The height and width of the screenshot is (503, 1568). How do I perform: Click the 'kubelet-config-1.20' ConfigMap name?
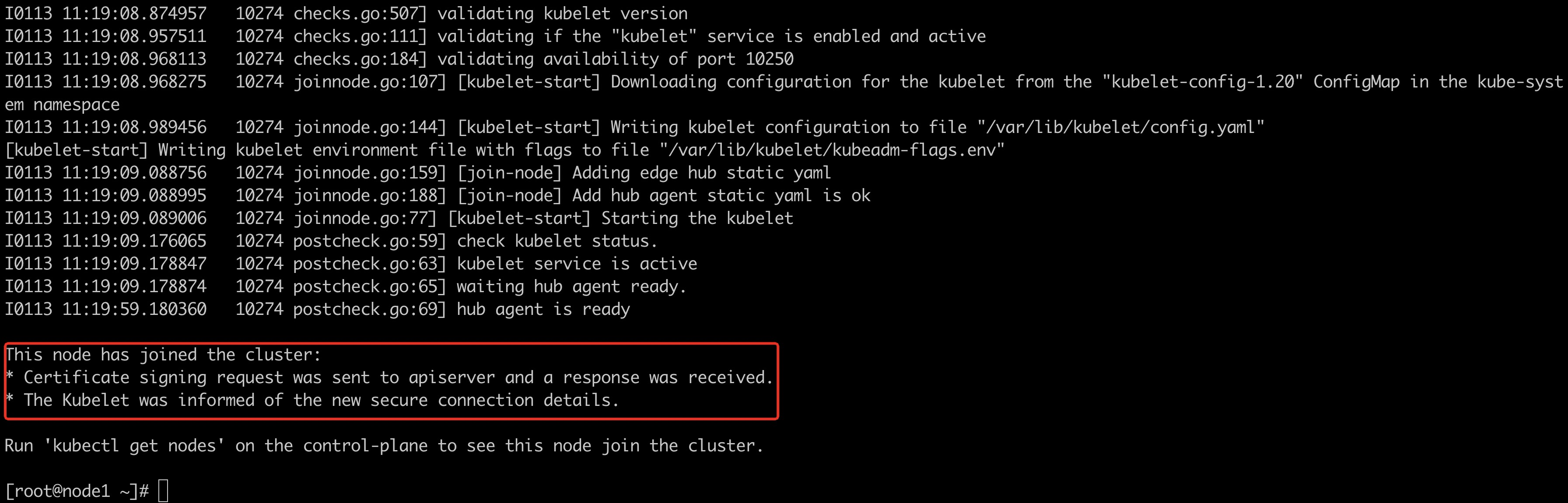click(1203, 81)
